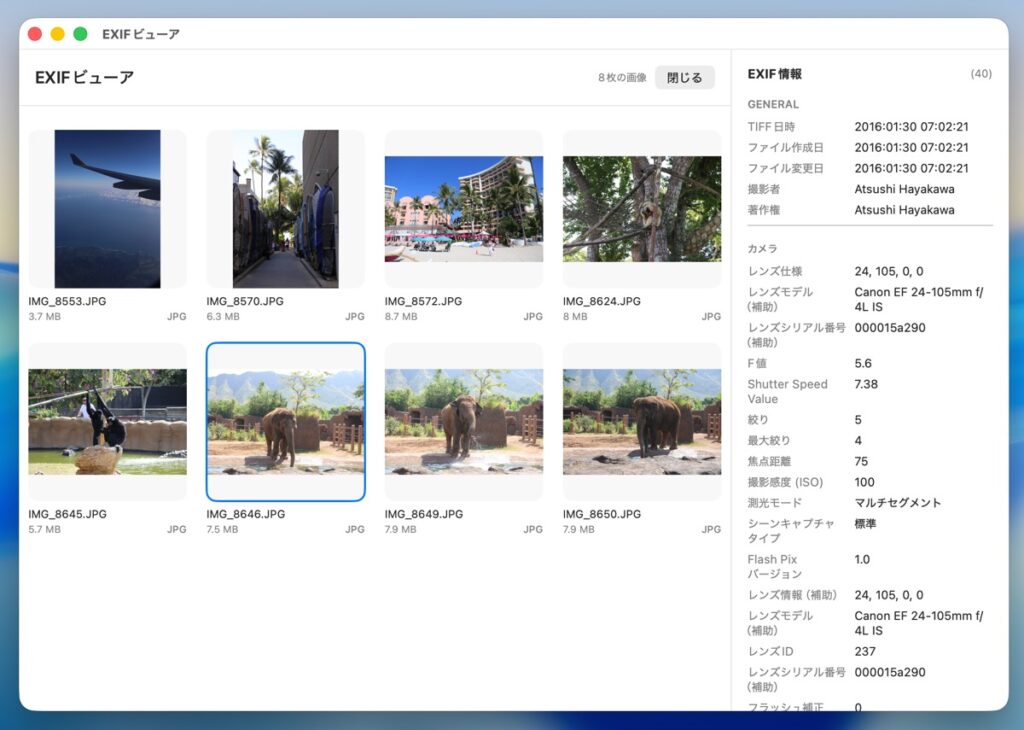The width and height of the screenshot is (1024, 730).
Task: Click the TIFF 日時 date value
Action: (911, 127)
